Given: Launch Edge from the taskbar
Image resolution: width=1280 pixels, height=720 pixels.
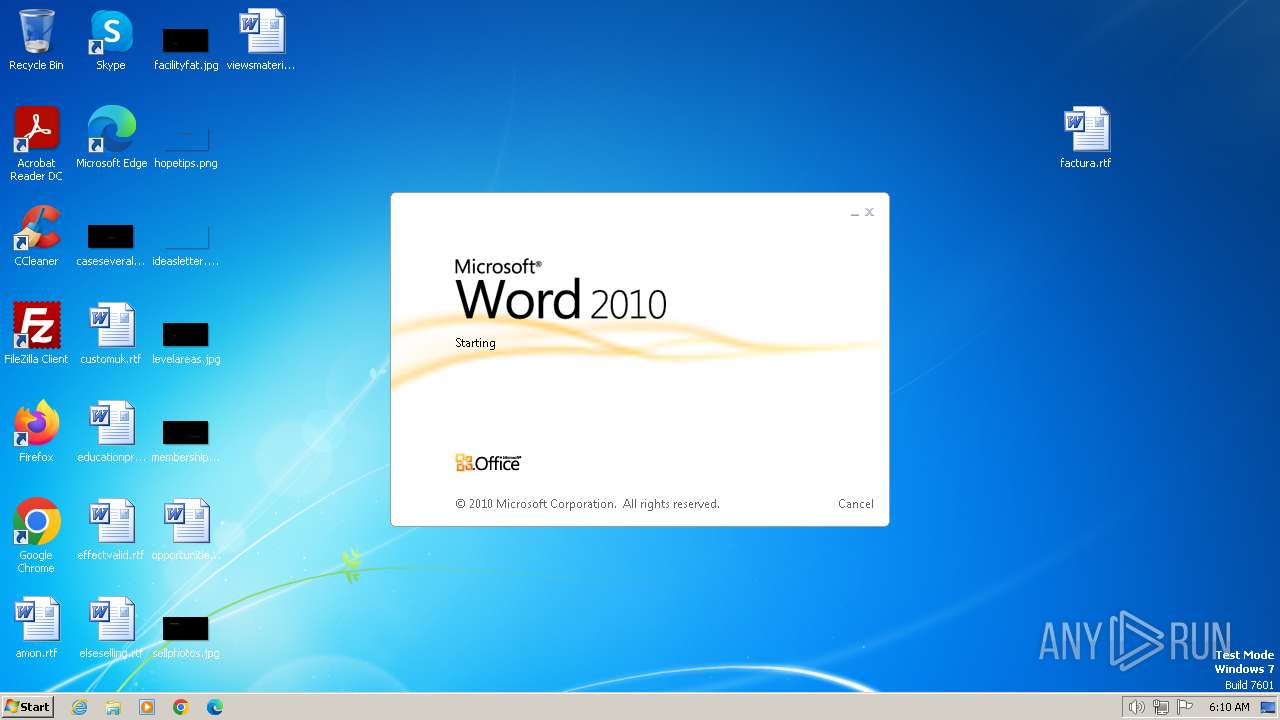Looking at the screenshot, I should point(215,707).
